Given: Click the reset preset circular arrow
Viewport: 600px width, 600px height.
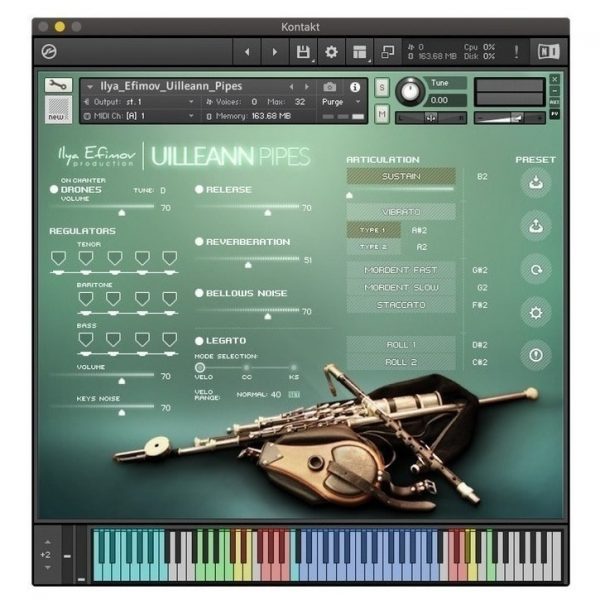Looking at the screenshot, I should coord(536,269).
